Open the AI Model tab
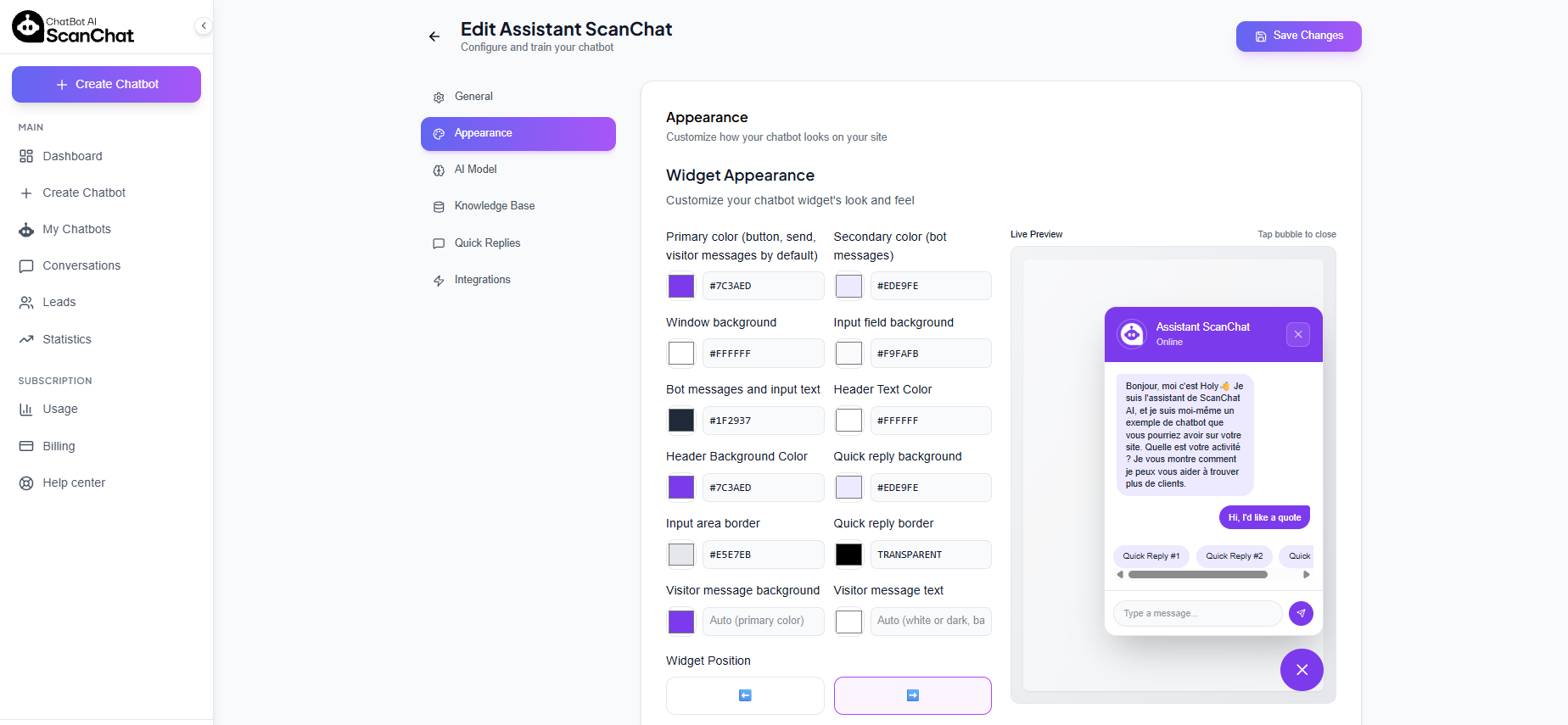1568x725 pixels. coord(518,170)
